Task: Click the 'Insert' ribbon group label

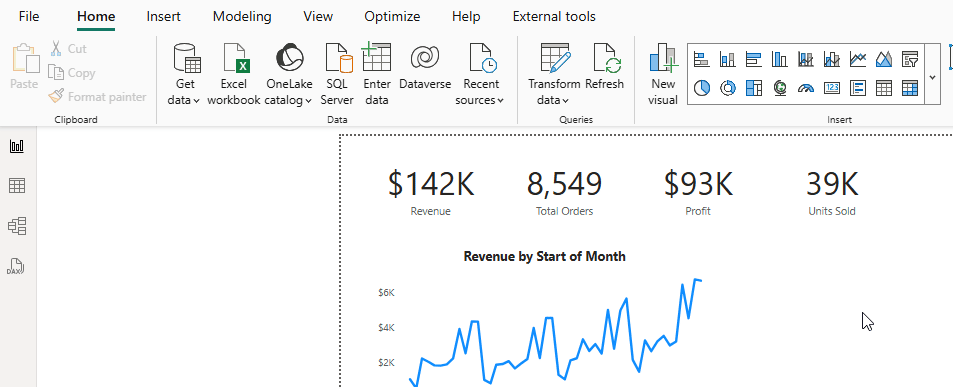Action: coord(839,120)
